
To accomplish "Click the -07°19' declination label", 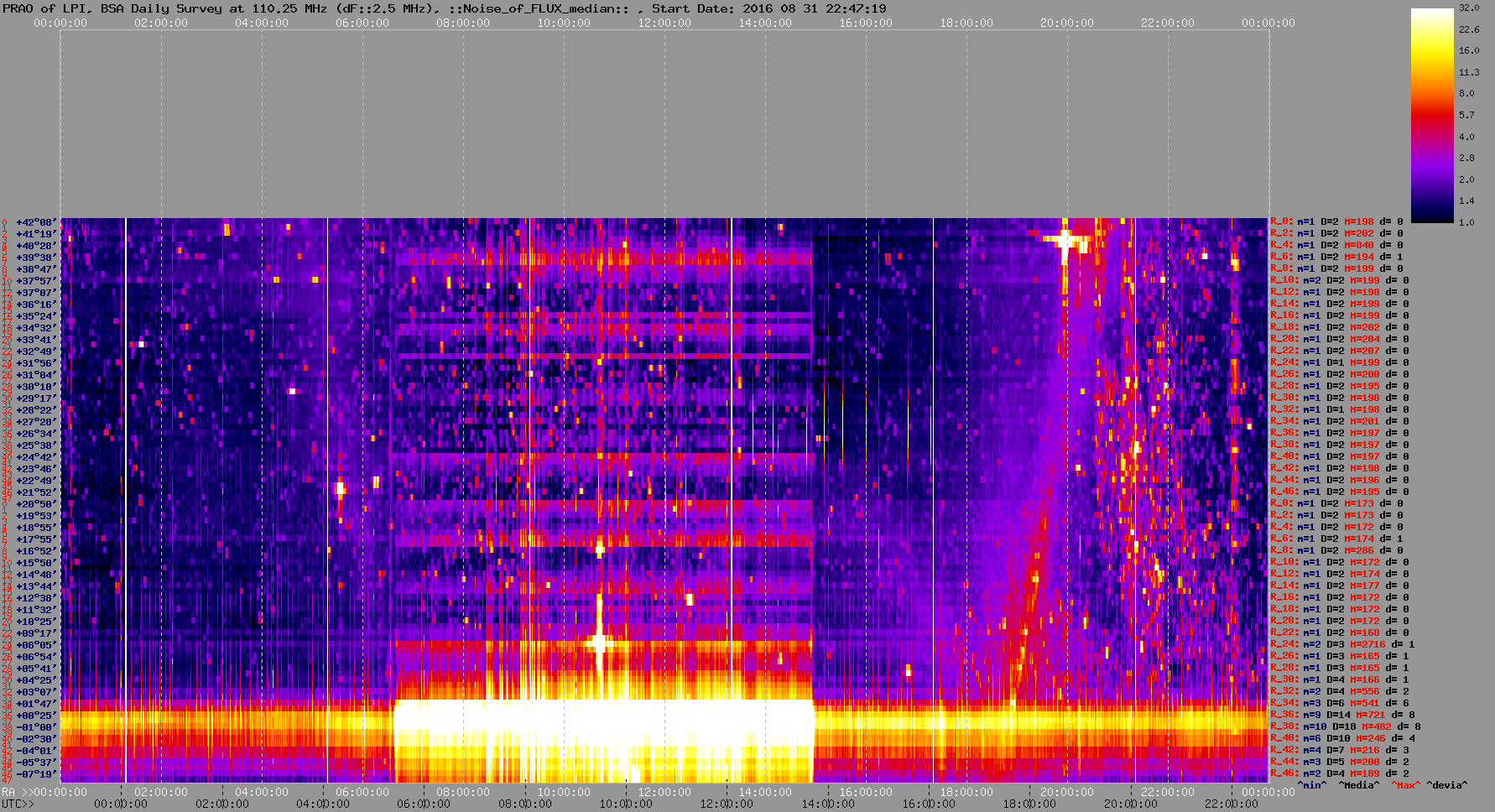I will click(x=36, y=774).
